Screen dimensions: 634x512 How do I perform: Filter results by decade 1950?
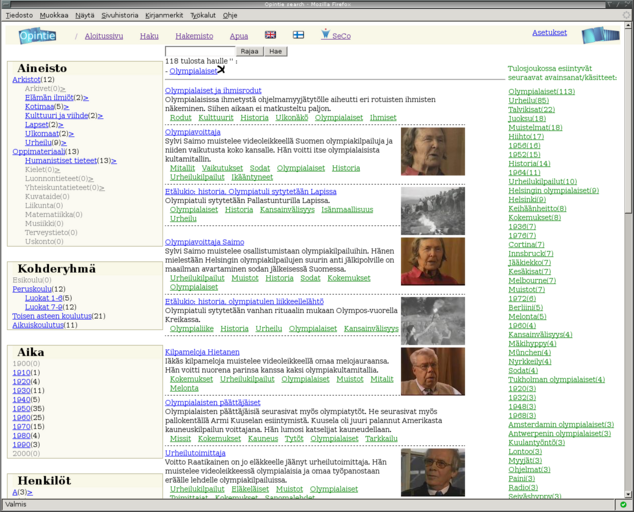click(x=21, y=408)
